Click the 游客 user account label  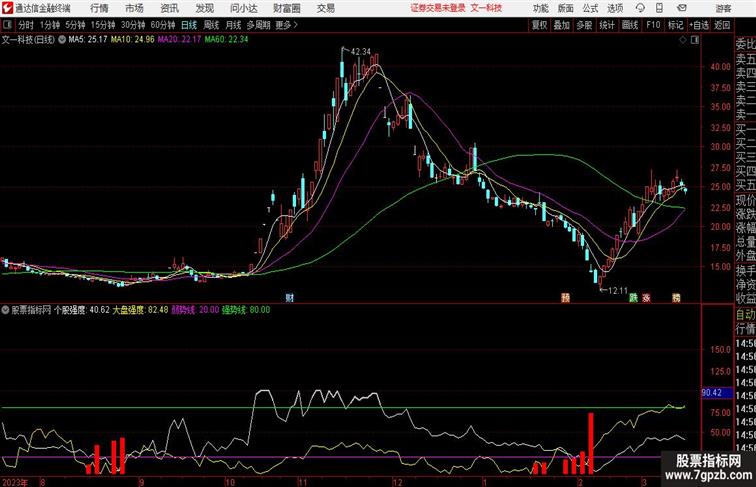pos(723,8)
